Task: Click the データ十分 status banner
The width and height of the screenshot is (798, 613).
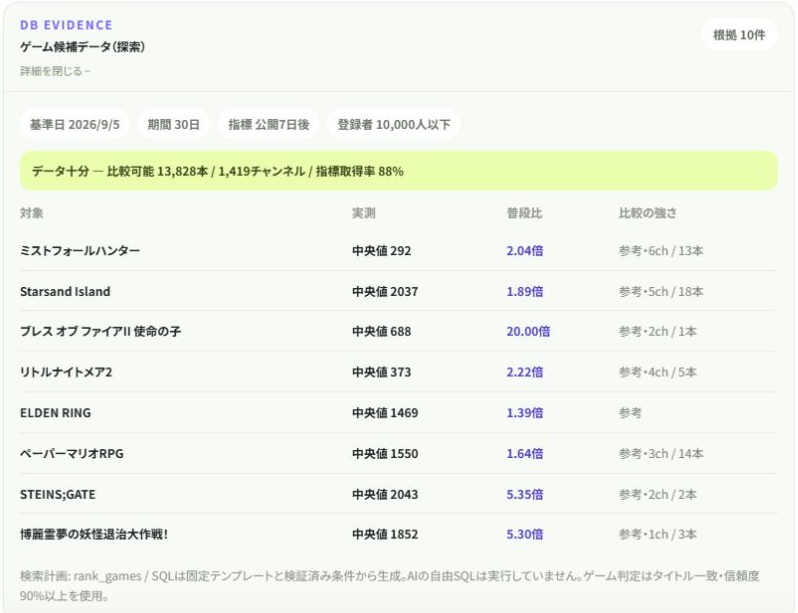Action: point(398,171)
